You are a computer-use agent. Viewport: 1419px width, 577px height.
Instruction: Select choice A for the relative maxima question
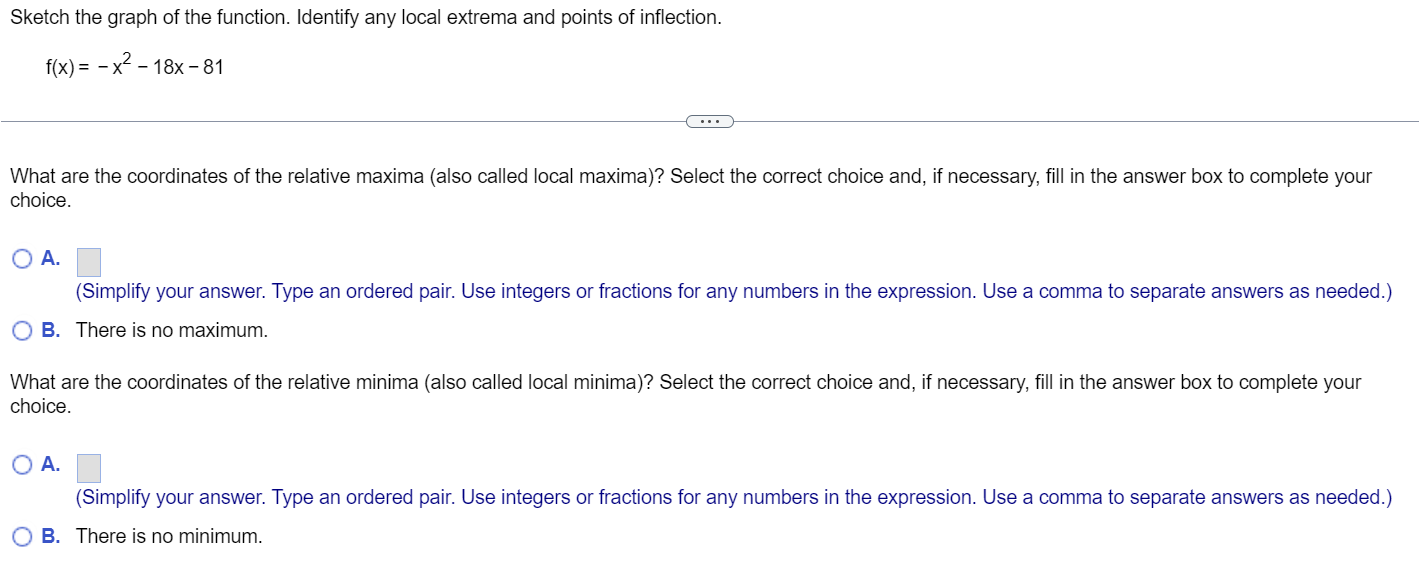tap(21, 258)
